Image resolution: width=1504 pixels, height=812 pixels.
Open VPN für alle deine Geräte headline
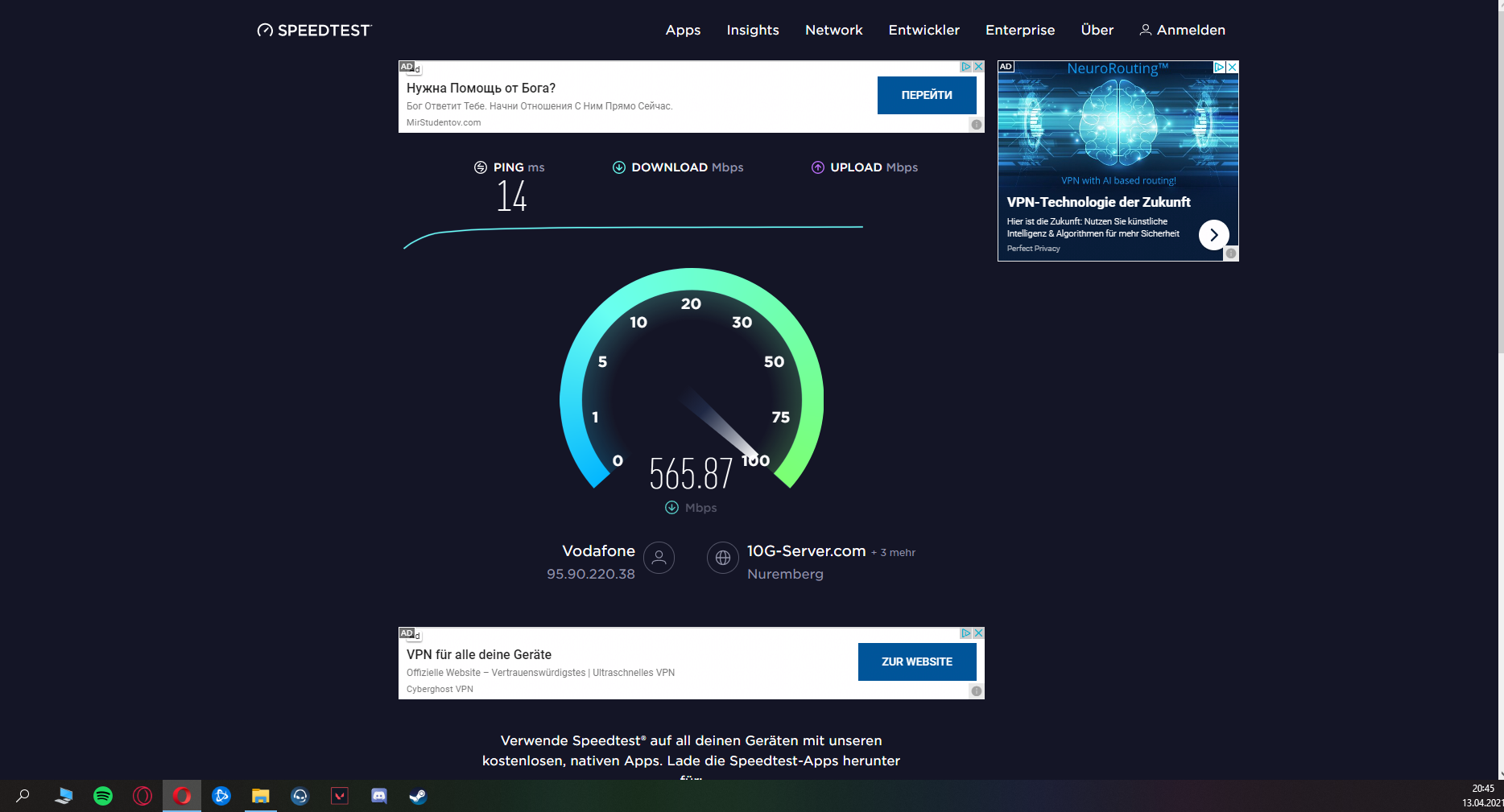click(479, 655)
